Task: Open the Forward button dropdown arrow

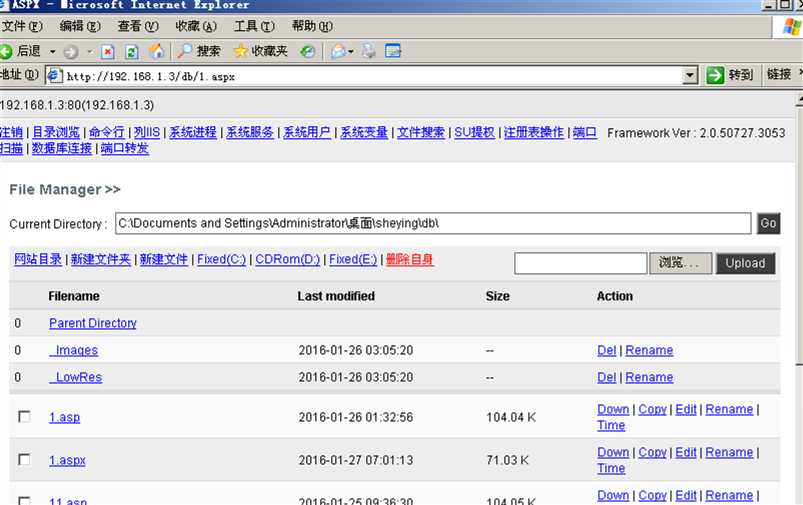Action: (90, 52)
